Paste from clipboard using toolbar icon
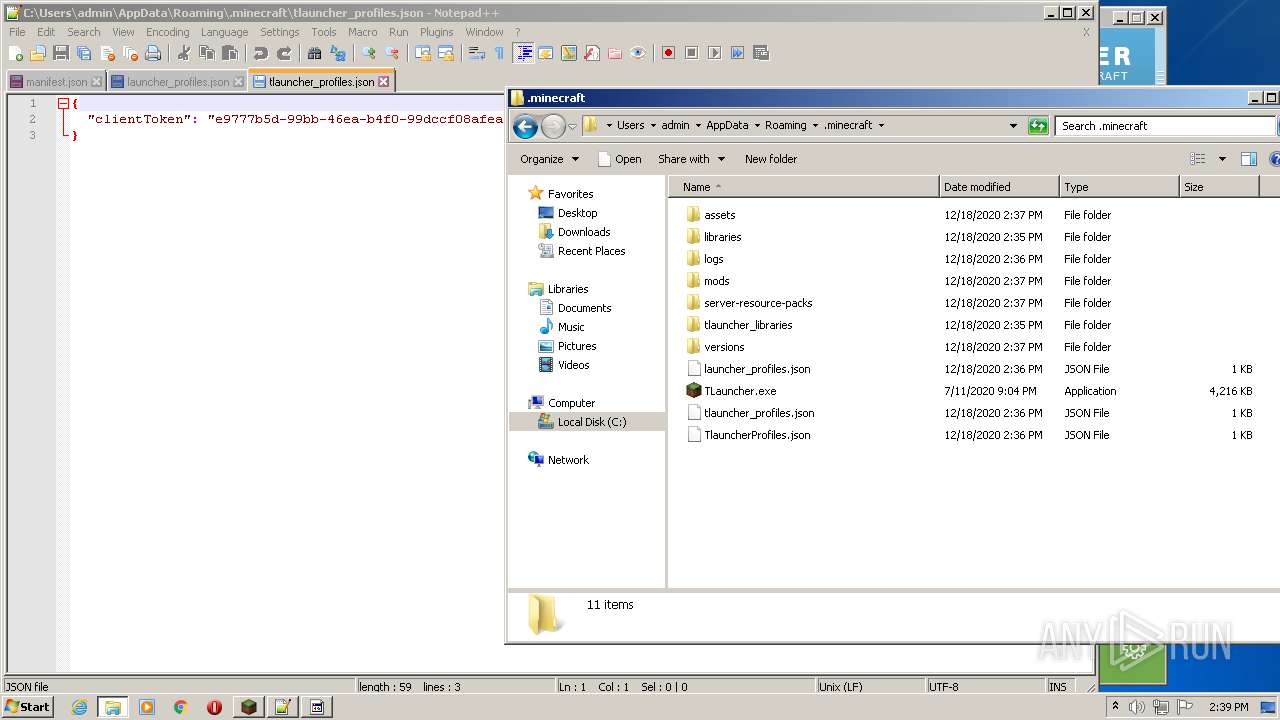Image resolution: width=1280 pixels, height=720 pixels. pos(230,53)
